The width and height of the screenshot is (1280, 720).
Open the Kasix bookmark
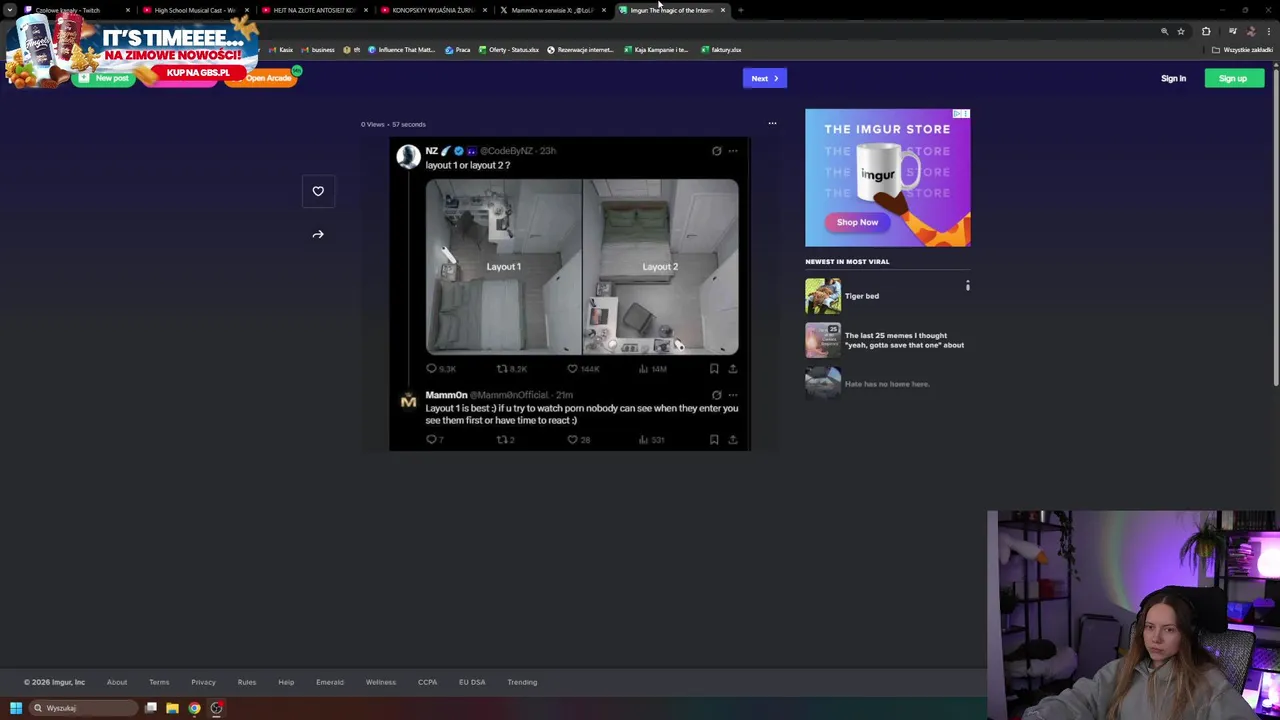pyautogui.click(x=281, y=50)
